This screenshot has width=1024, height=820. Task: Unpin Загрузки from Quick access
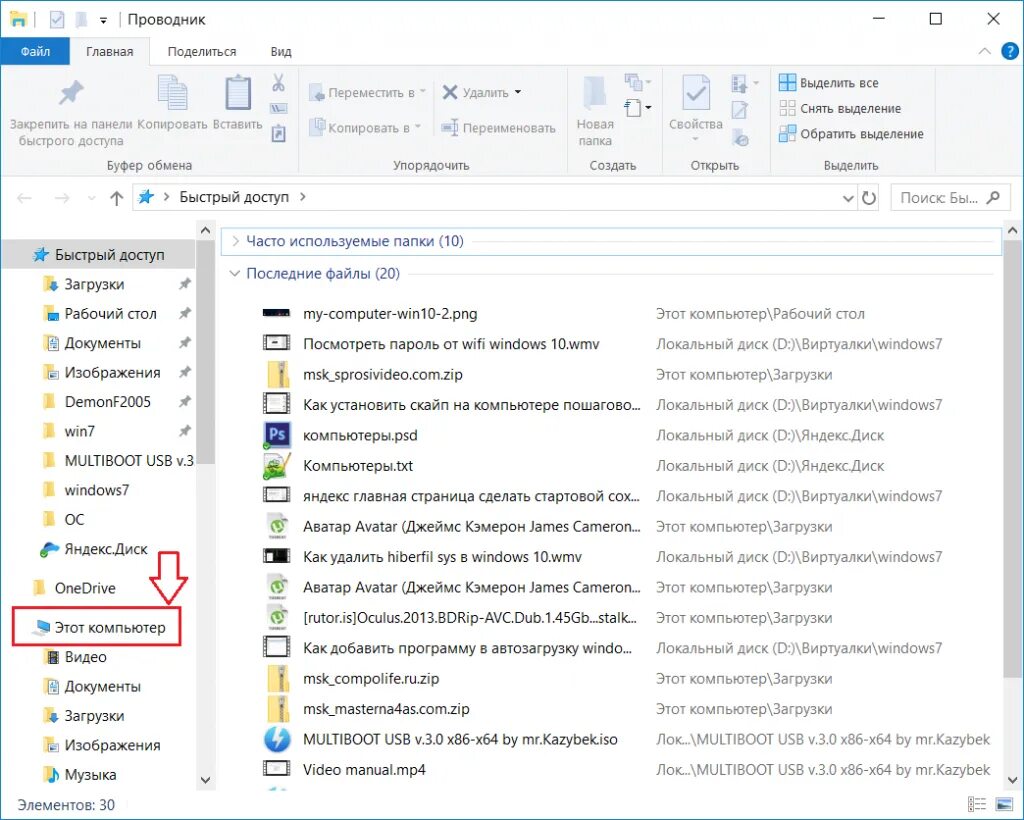pos(185,284)
